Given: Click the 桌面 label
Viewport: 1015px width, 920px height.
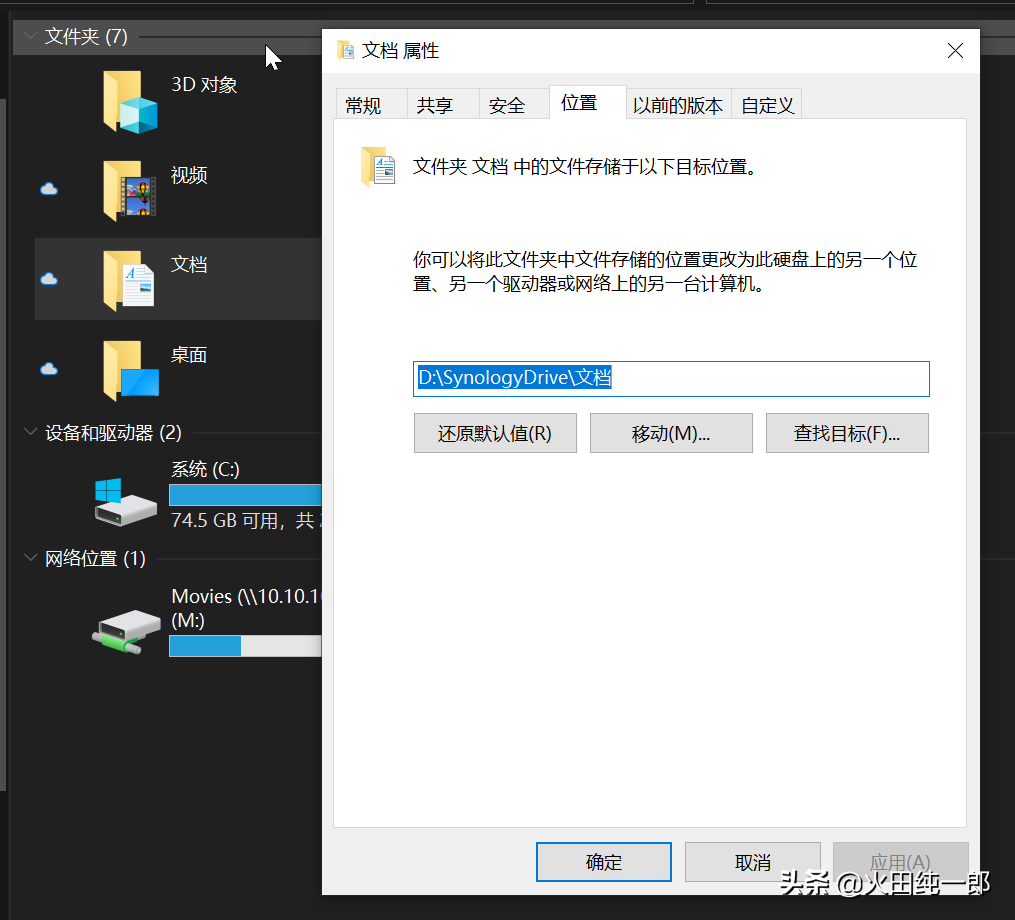Looking at the screenshot, I should point(189,355).
